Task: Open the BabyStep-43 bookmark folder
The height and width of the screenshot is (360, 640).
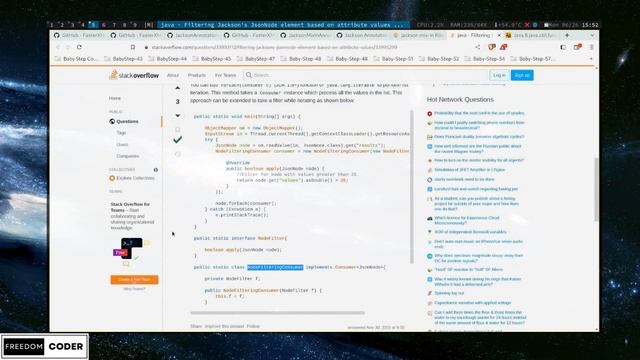Action: [x=123, y=59]
